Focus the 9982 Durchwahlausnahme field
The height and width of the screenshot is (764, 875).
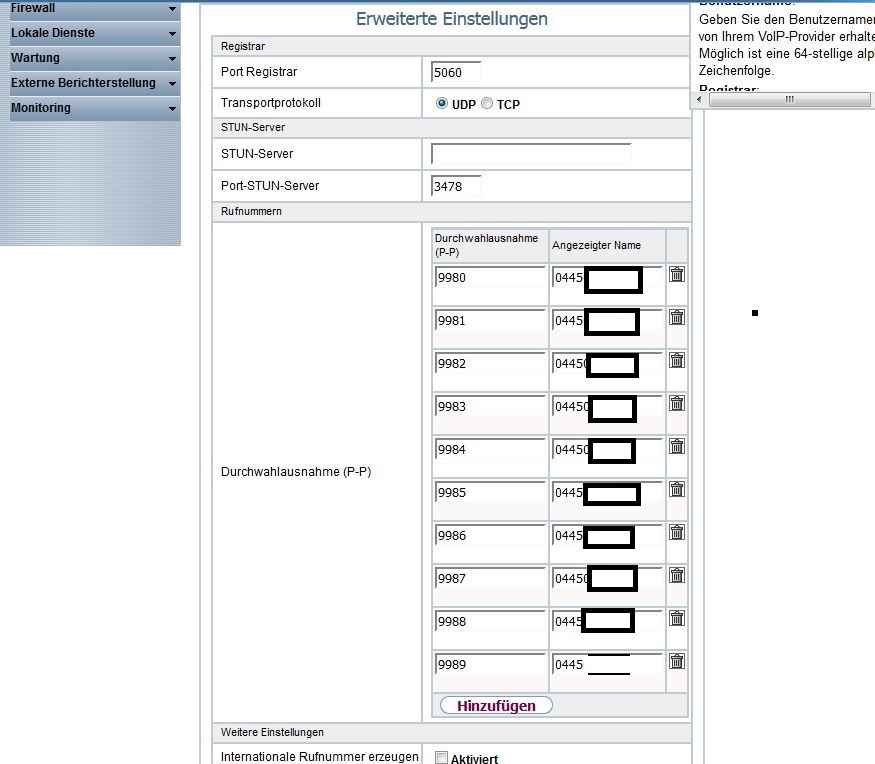pos(490,363)
